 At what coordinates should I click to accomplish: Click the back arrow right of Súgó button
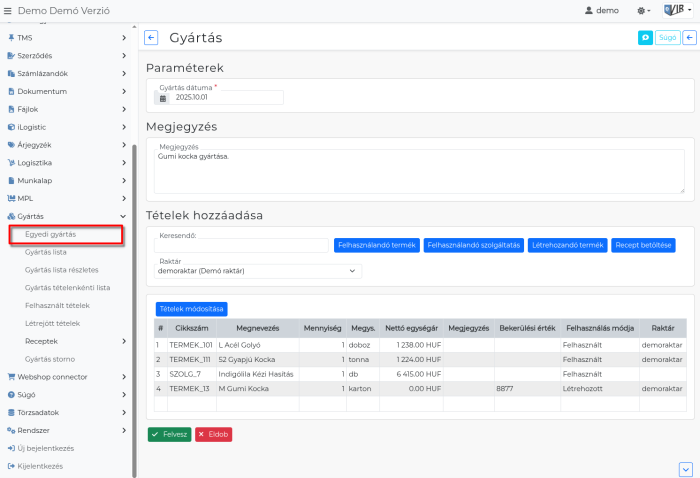(689, 38)
